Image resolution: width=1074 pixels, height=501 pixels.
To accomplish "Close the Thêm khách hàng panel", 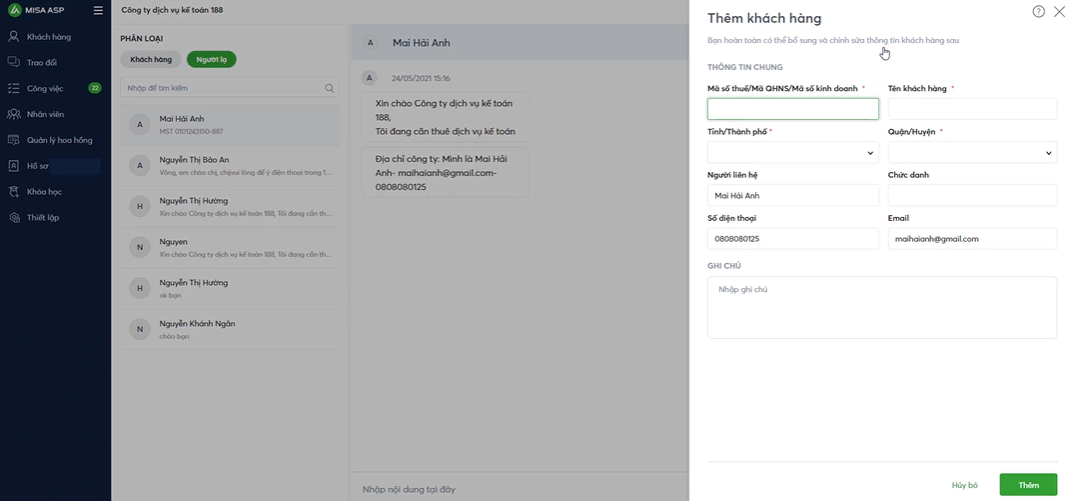I will tap(1060, 12).
